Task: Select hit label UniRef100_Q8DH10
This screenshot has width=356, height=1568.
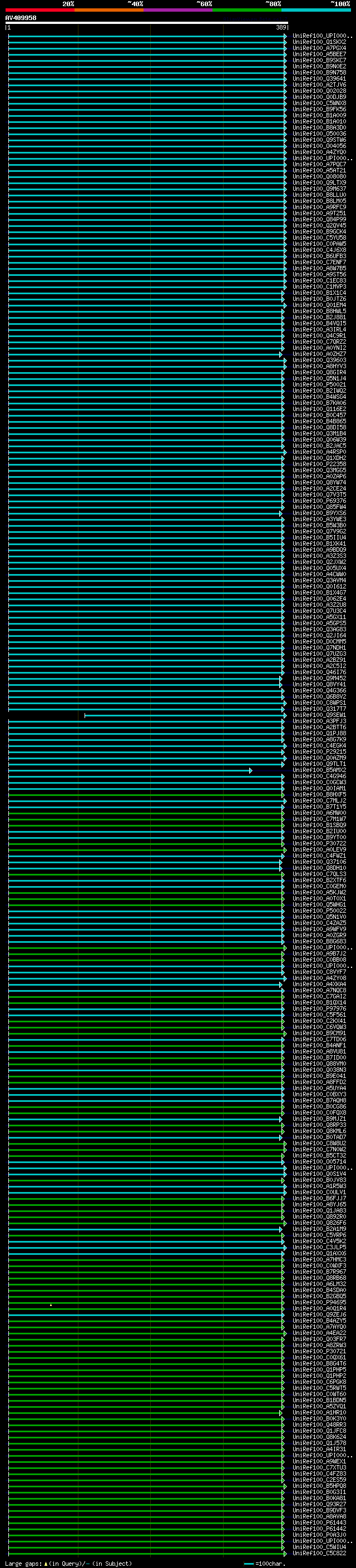Action: coord(319,868)
